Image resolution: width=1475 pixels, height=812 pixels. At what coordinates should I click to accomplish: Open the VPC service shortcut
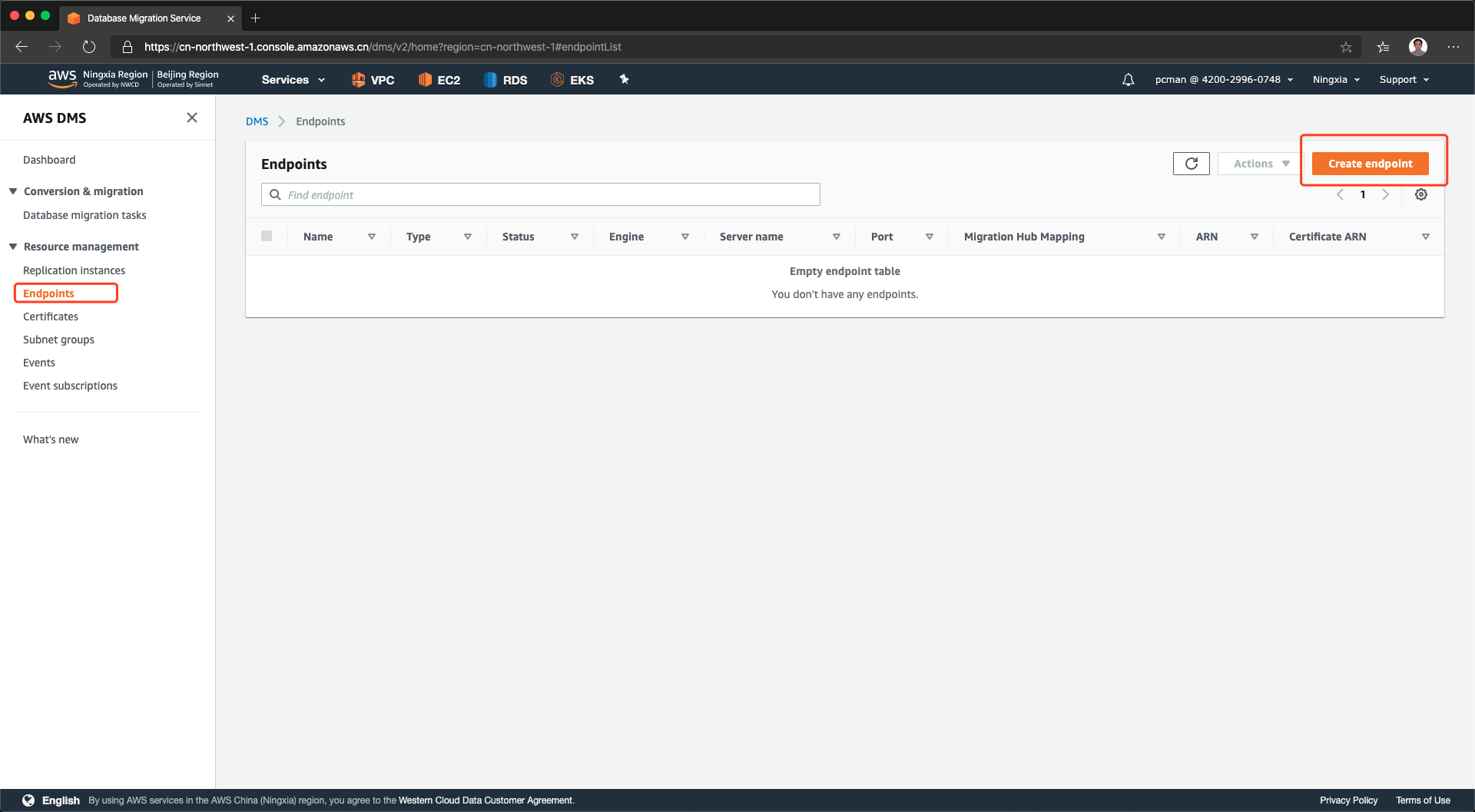coord(373,80)
